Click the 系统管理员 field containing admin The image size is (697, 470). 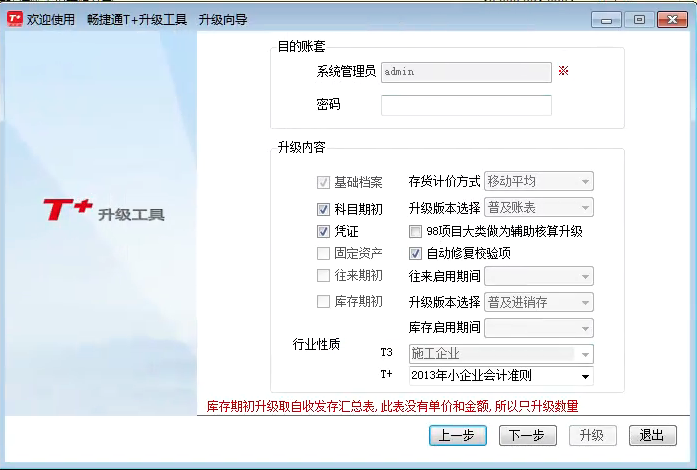(x=466, y=72)
